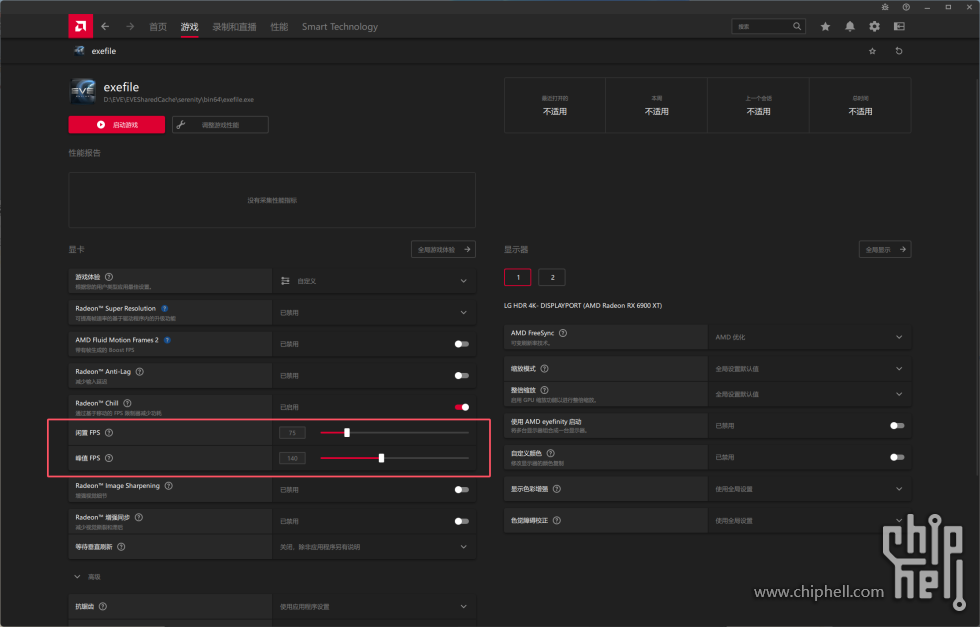
Task: Click the 闲置 FPS slider handle
Action: (x=347, y=433)
